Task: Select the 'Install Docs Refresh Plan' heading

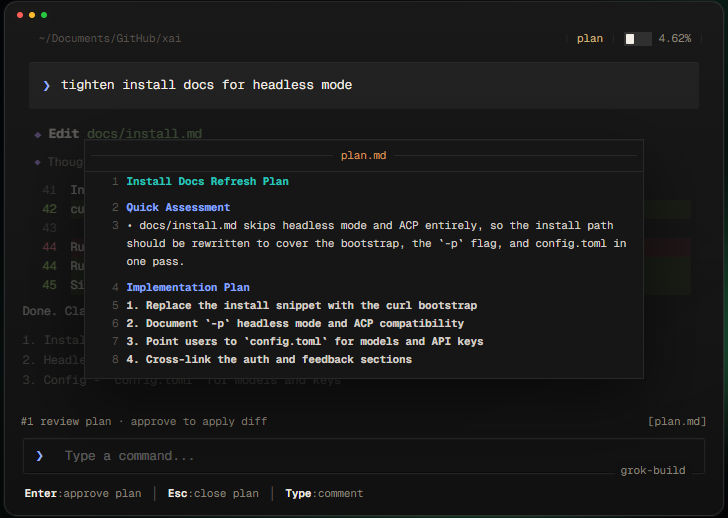Action: (x=208, y=181)
